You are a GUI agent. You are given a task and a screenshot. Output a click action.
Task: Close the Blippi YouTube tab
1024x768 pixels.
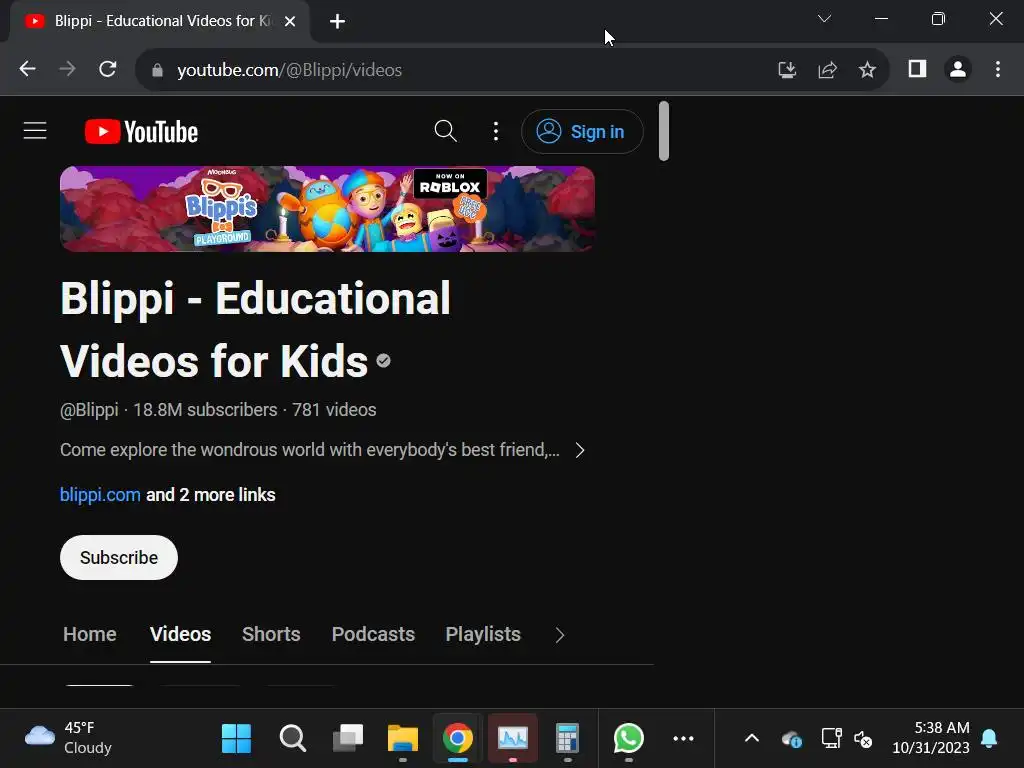(x=290, y=22)
